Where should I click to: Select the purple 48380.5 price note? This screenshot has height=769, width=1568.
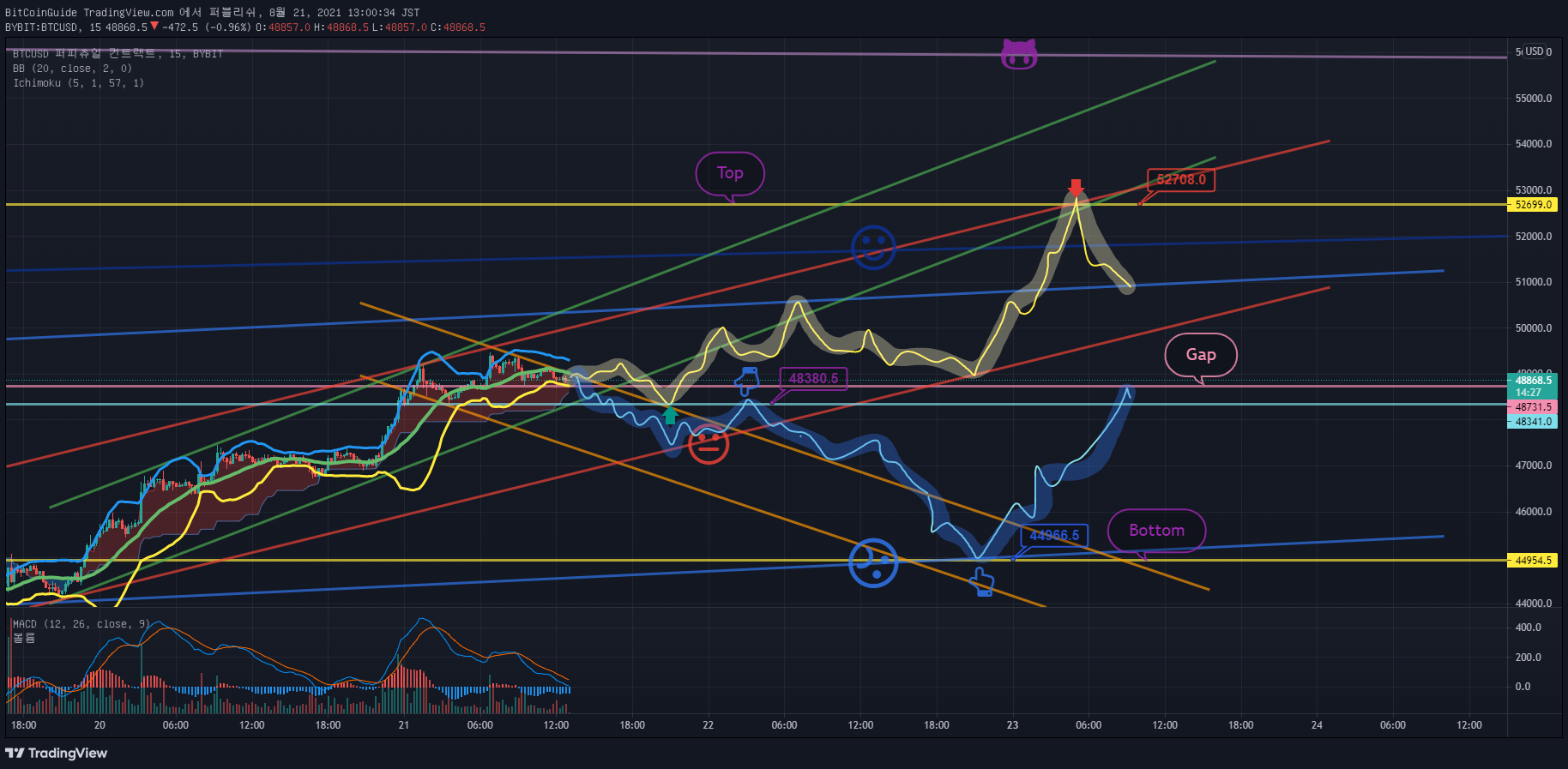pyautogui.click(x=813, y=379)
